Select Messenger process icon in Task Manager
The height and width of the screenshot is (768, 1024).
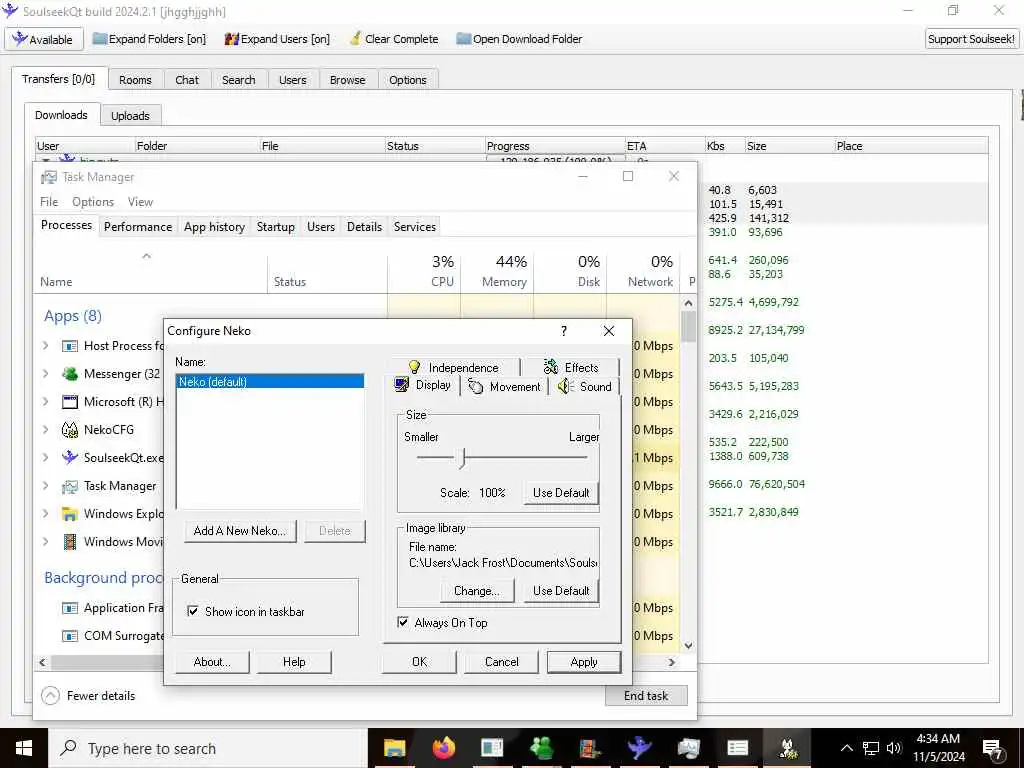click(x=70, y=374)
